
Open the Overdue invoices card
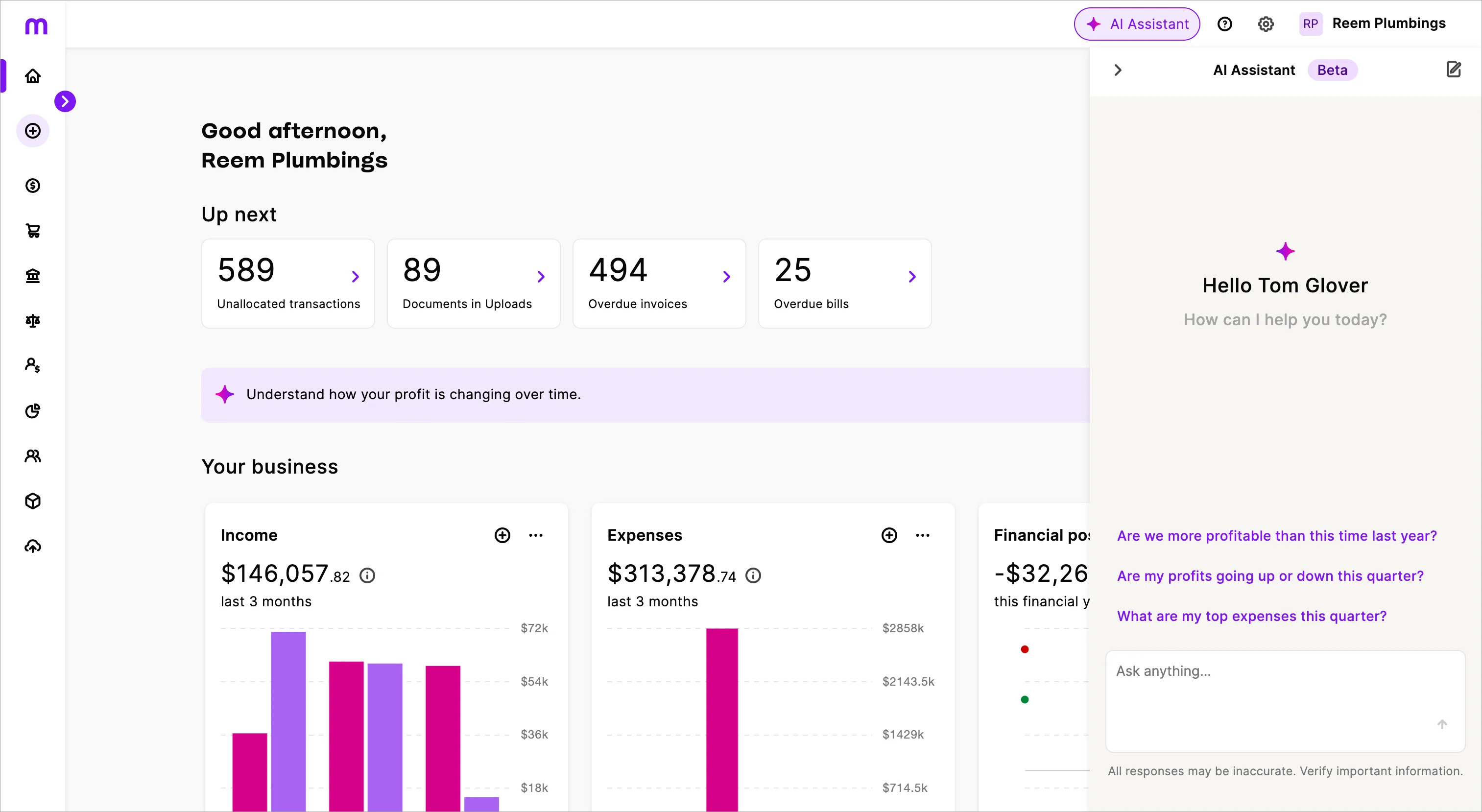[659, 283]
